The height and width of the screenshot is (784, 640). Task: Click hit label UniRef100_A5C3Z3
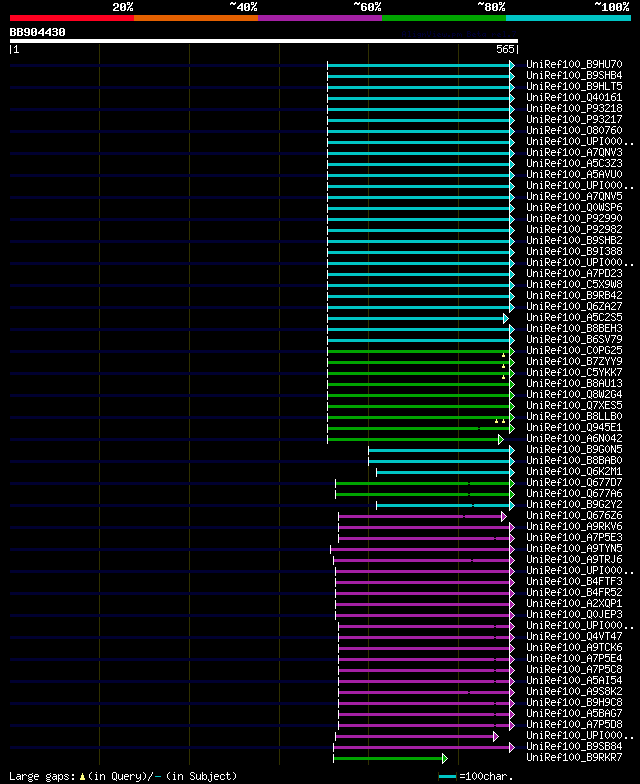point(574,164)
